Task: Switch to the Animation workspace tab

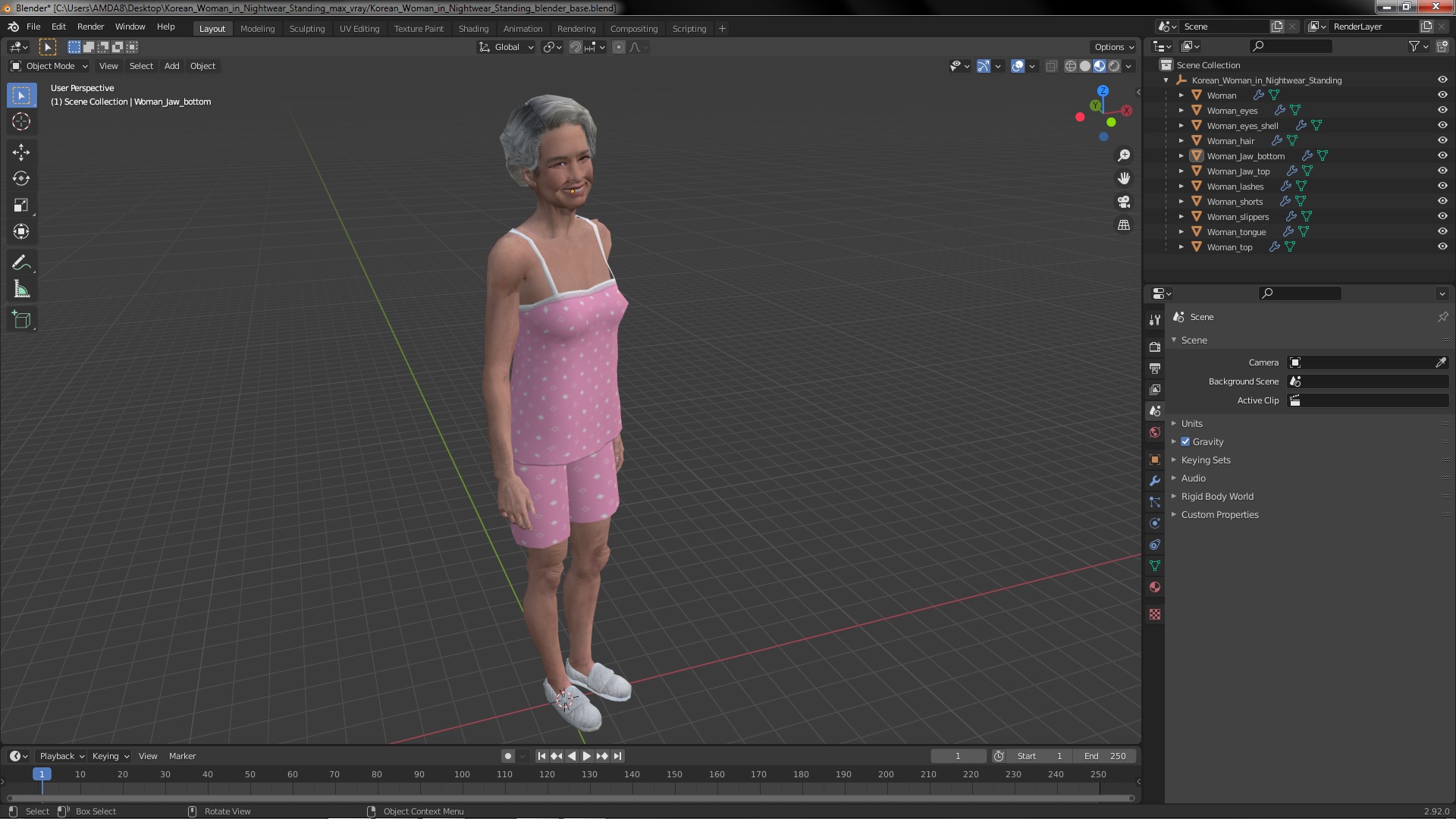Action: [522, 29]
